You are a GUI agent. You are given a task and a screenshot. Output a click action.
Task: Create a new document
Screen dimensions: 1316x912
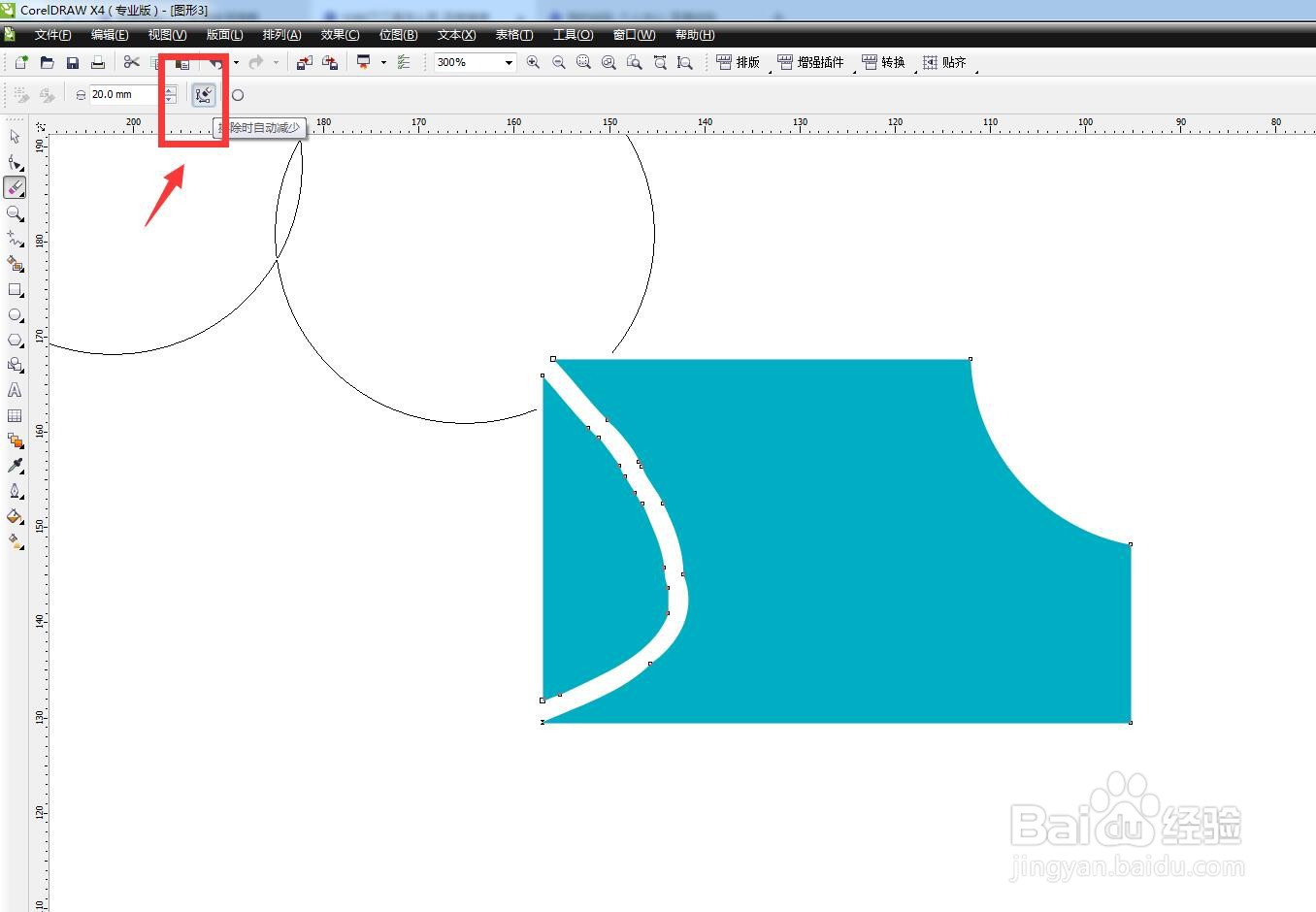21,62
